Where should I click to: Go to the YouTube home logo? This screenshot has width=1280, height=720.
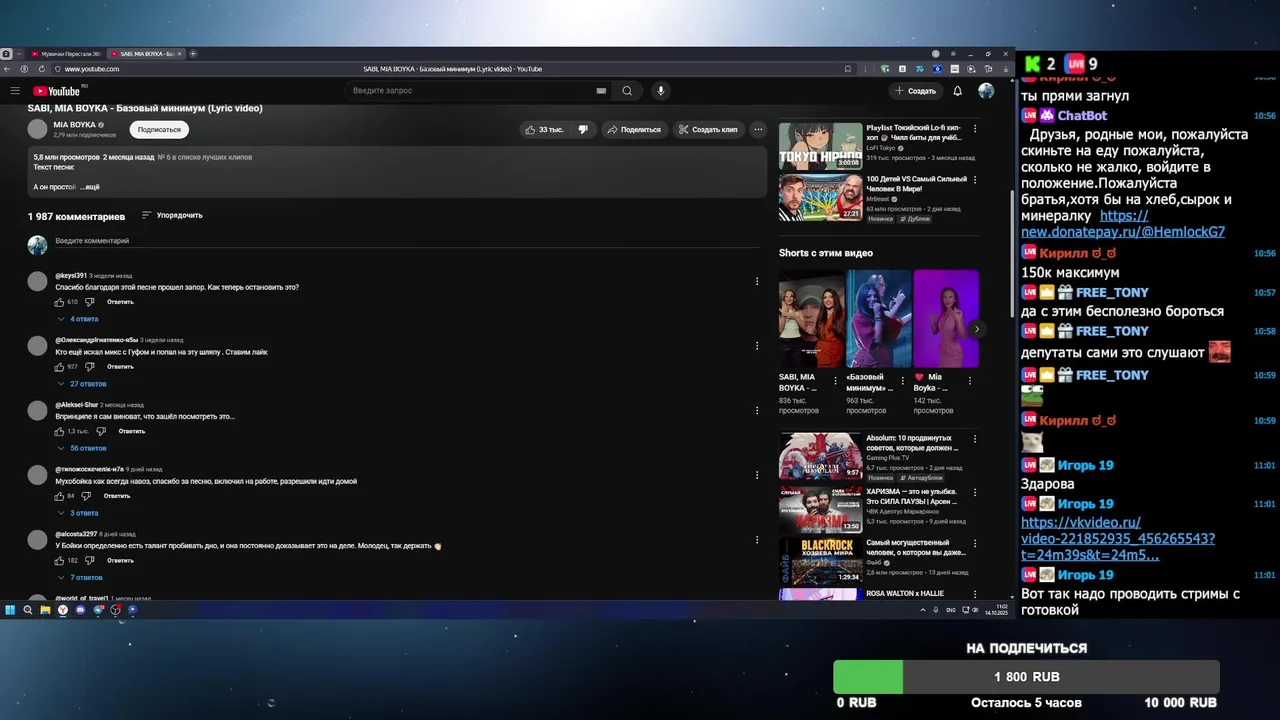[x=59, y=91]
